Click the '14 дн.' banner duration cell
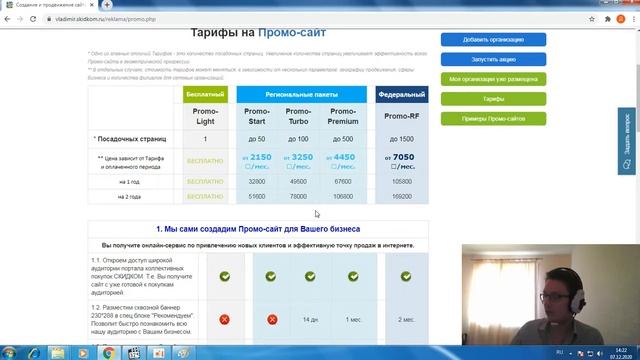 [310, 320]
